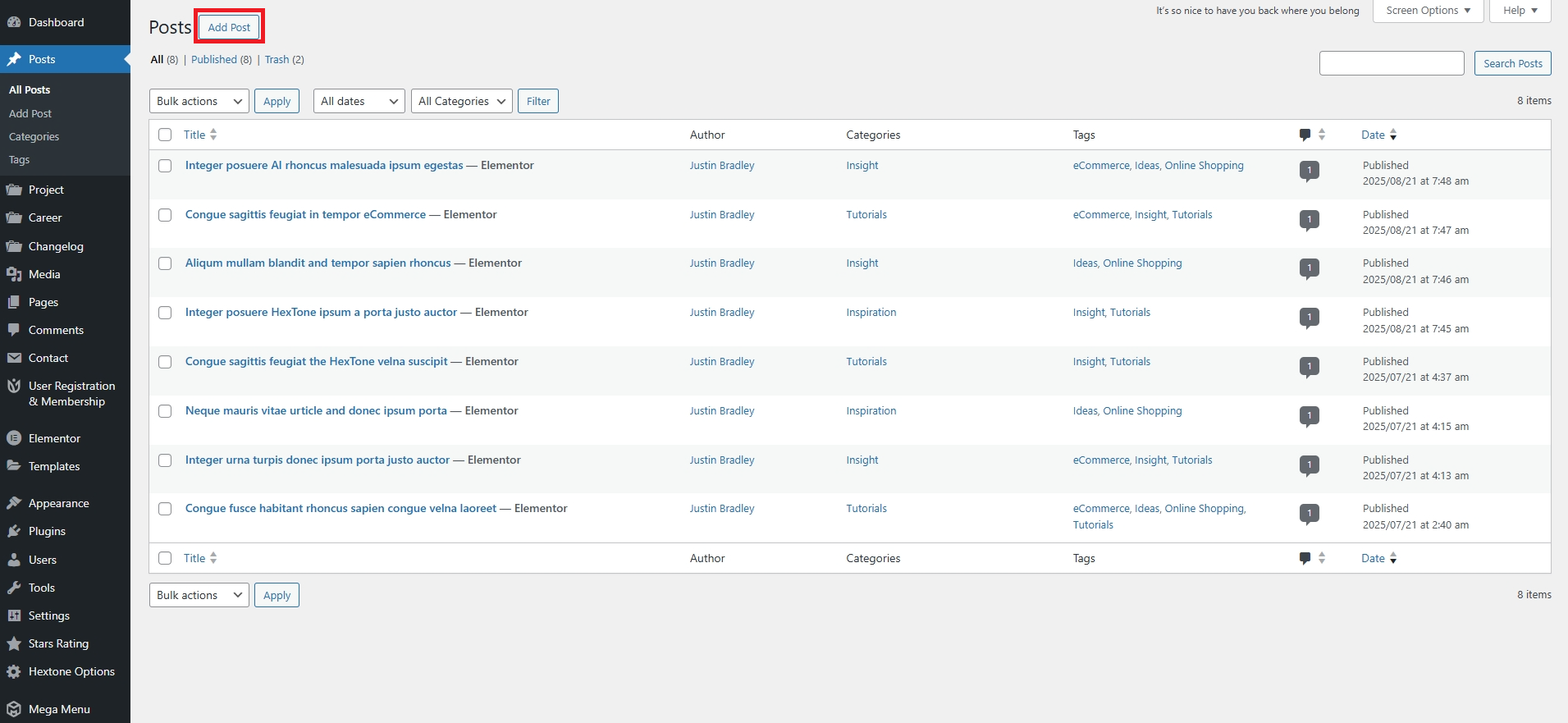
Task: Go to Categories submenu under Posts
Action: 34,137
